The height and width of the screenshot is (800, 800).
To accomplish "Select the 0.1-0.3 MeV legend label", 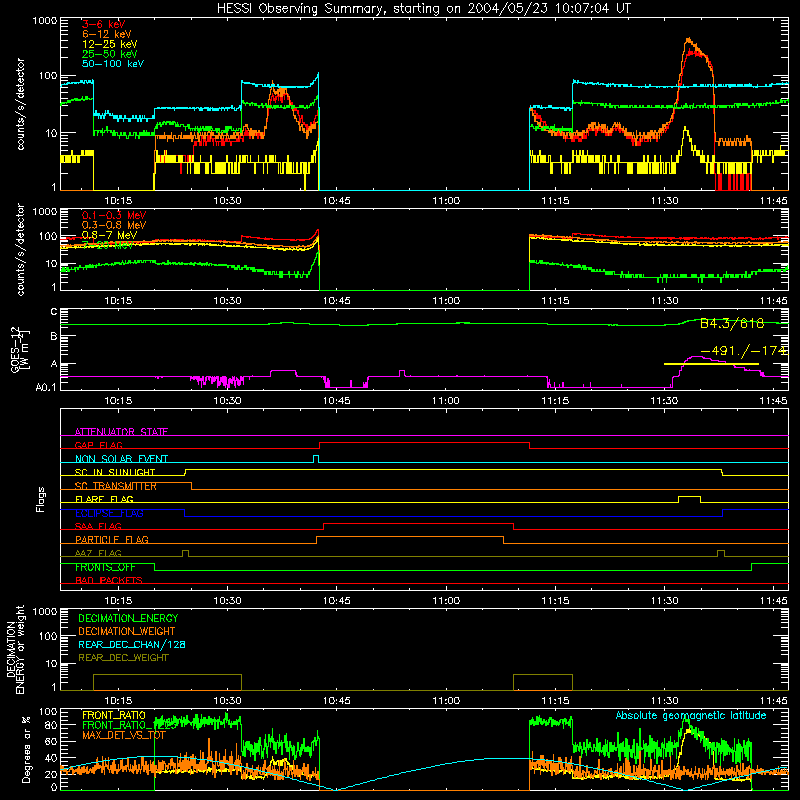I will [x=114, y=215].
